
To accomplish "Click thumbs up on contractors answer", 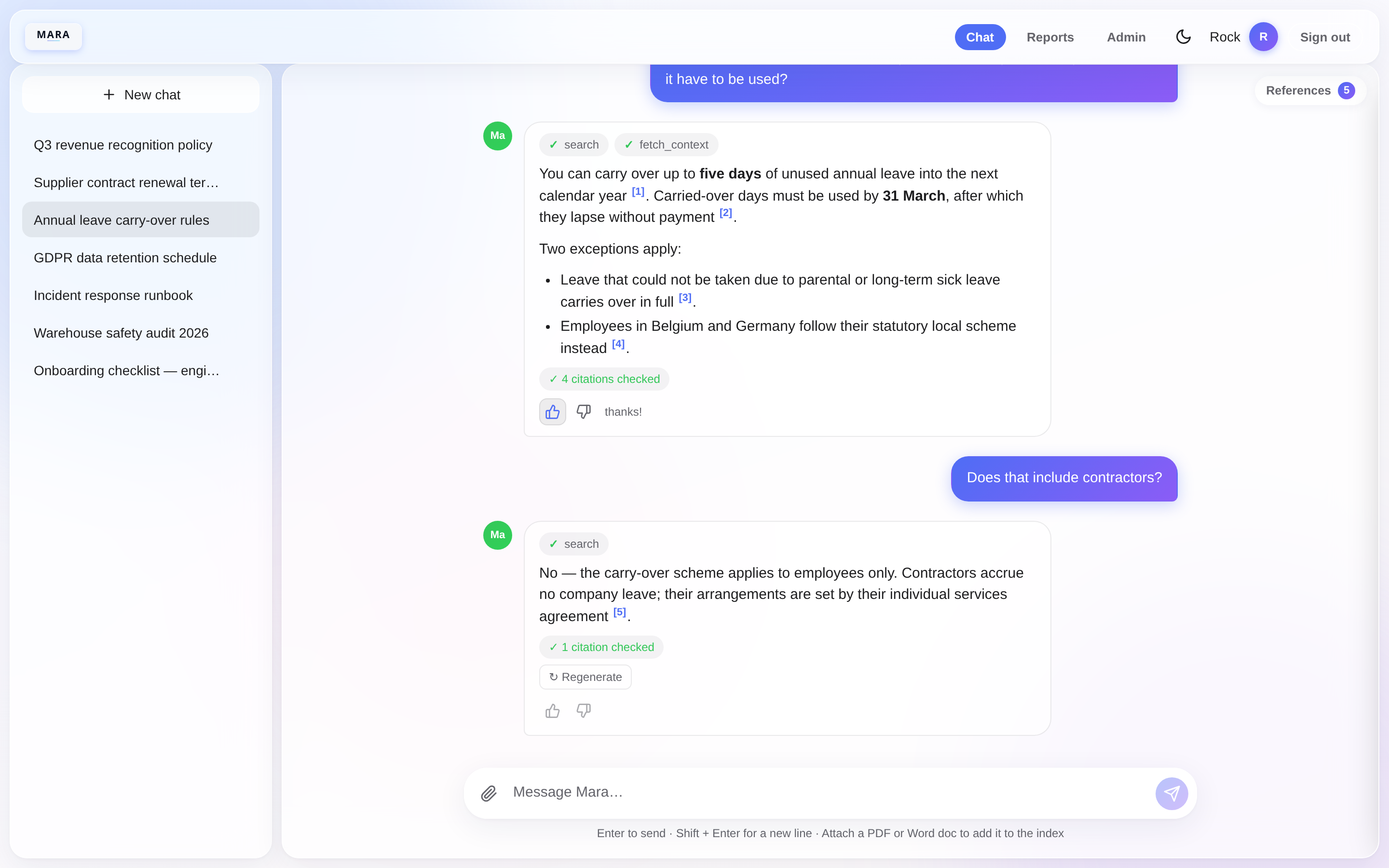I will coord(552,711).
